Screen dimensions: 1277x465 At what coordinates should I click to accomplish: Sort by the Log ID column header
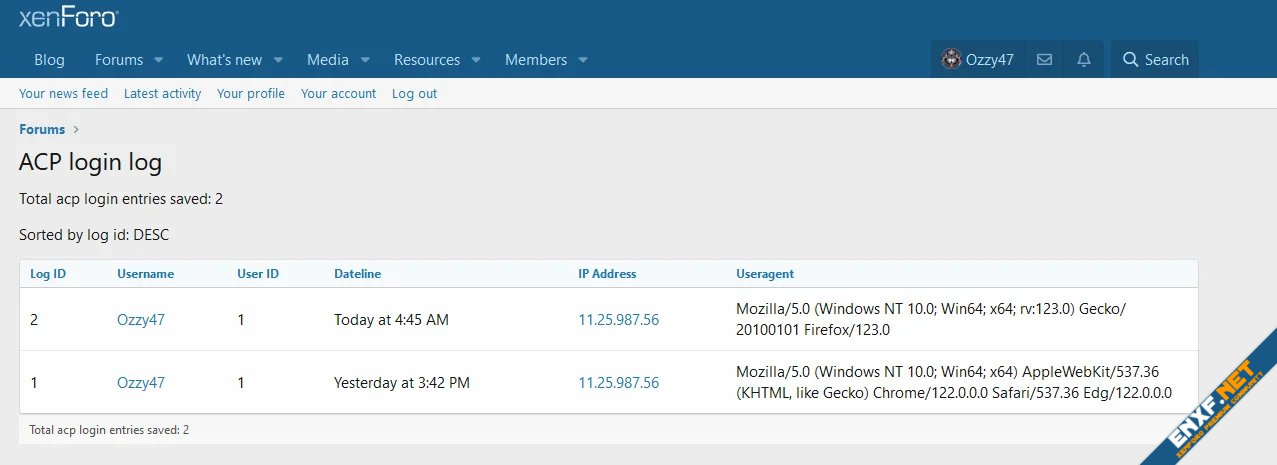(48, 274)
